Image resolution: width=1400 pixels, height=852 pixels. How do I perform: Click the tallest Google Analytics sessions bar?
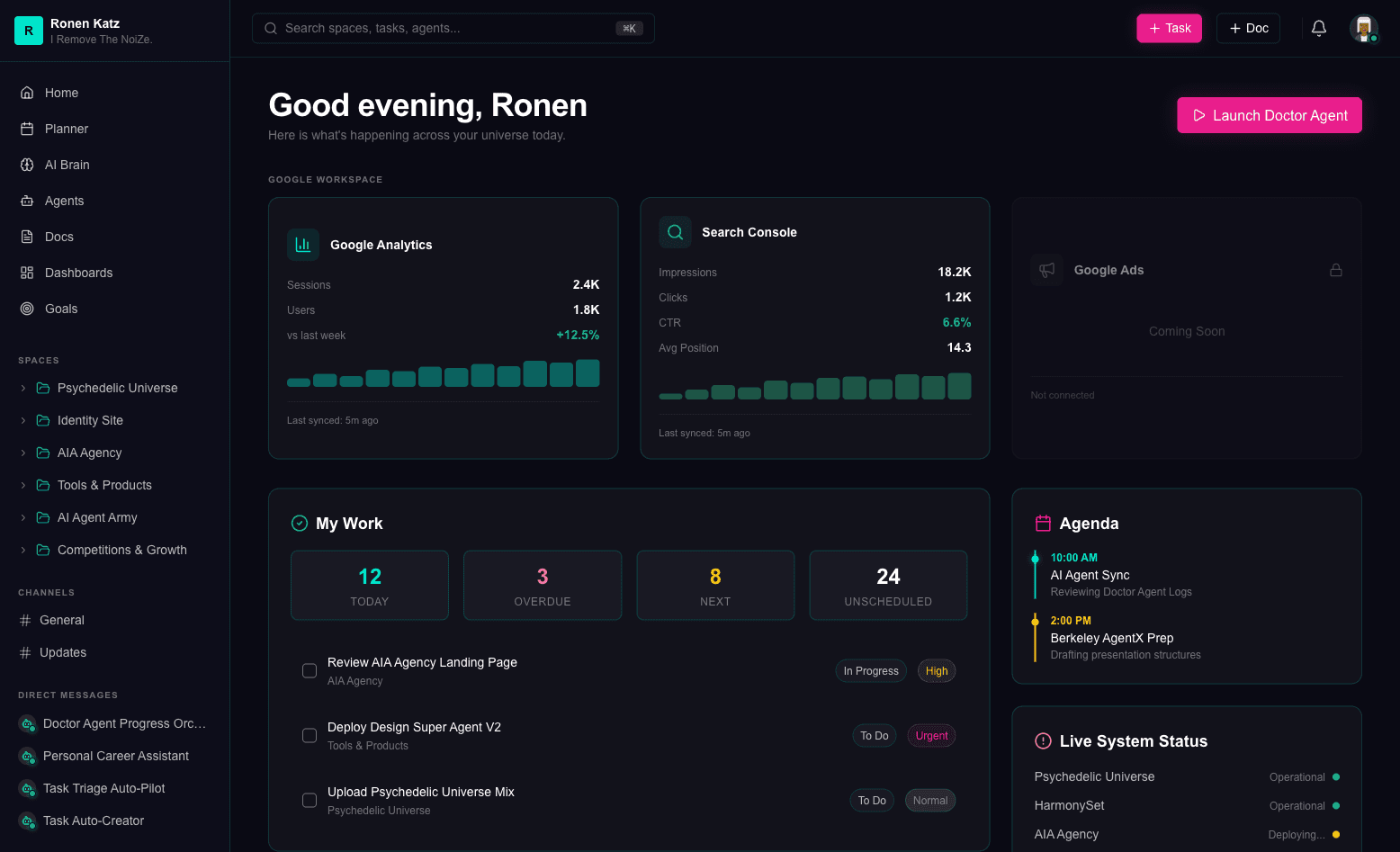coord(588,373)
